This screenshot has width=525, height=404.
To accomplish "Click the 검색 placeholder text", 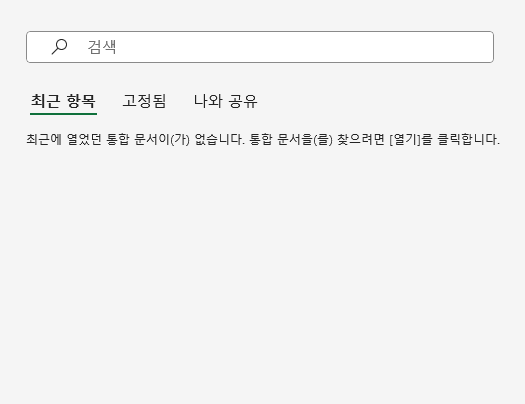I will point(102,47).
